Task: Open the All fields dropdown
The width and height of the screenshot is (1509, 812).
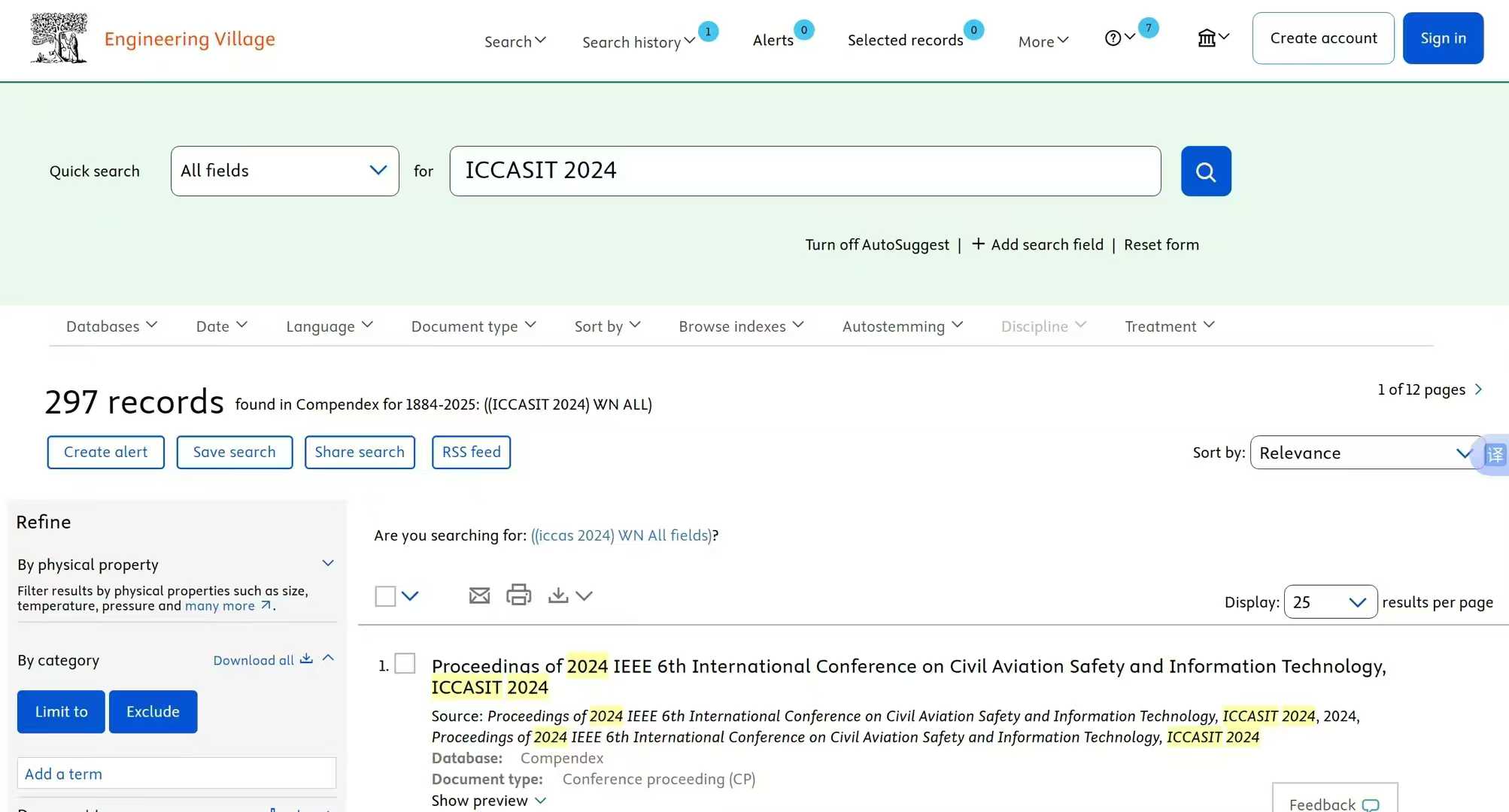Action: tap(284, 171)
